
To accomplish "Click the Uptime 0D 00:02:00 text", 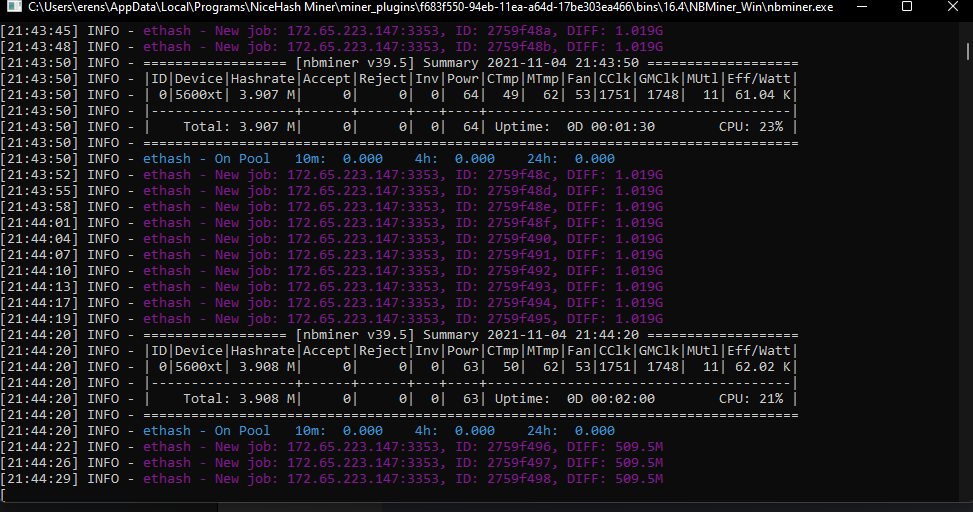I will [575, 399].
